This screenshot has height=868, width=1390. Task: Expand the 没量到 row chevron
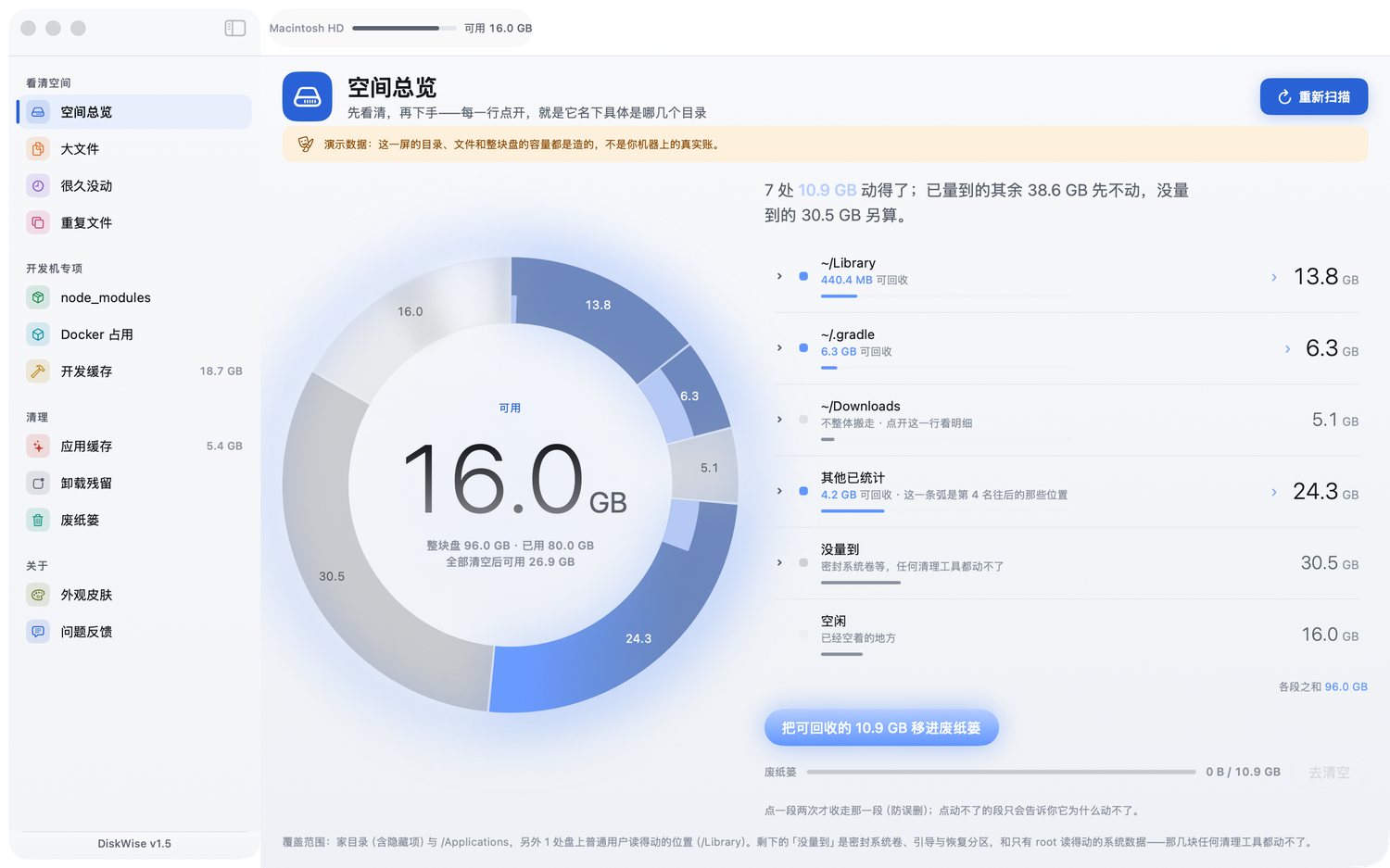click(779, 562)
